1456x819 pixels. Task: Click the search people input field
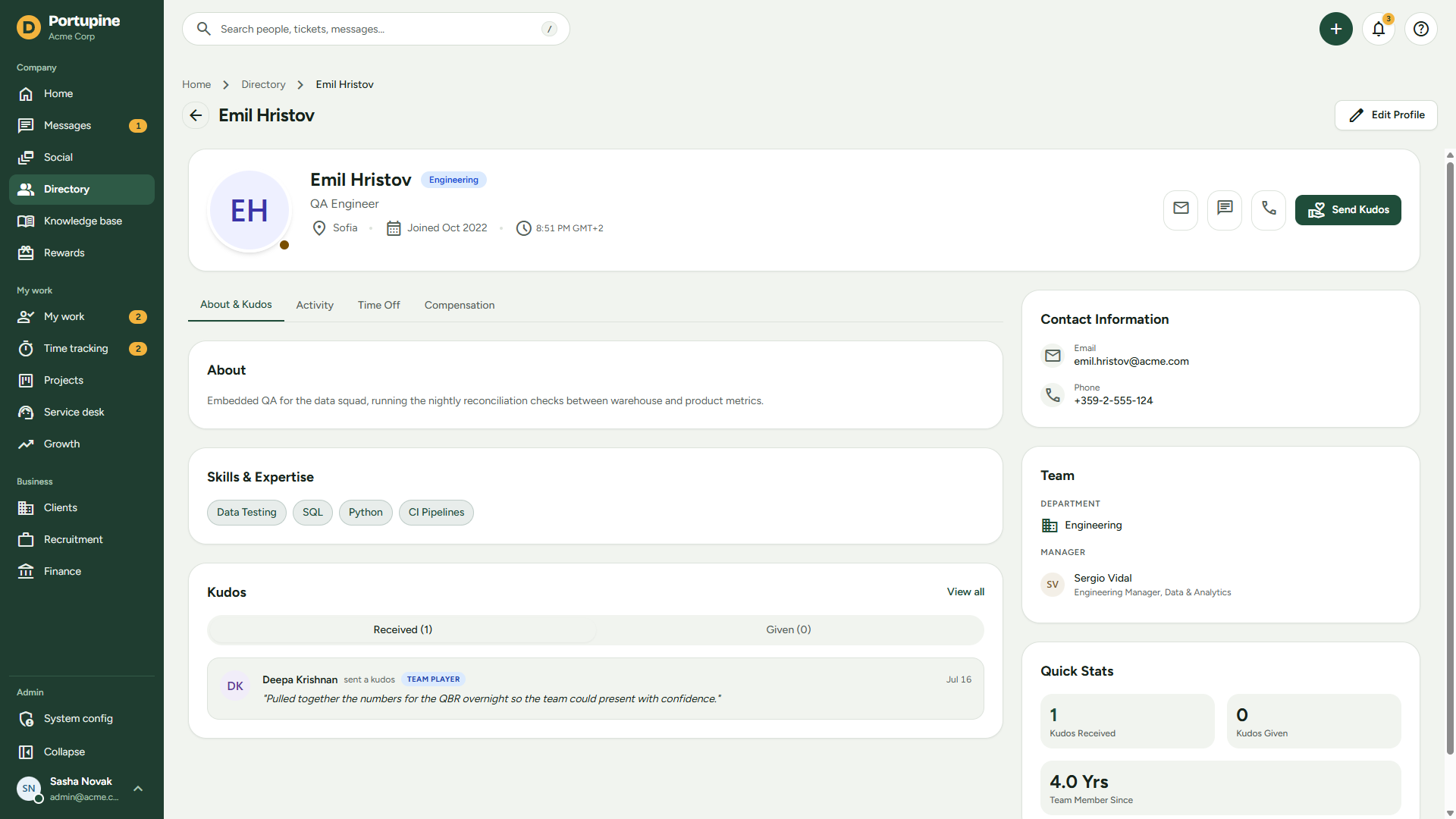(x=376, y=29)
